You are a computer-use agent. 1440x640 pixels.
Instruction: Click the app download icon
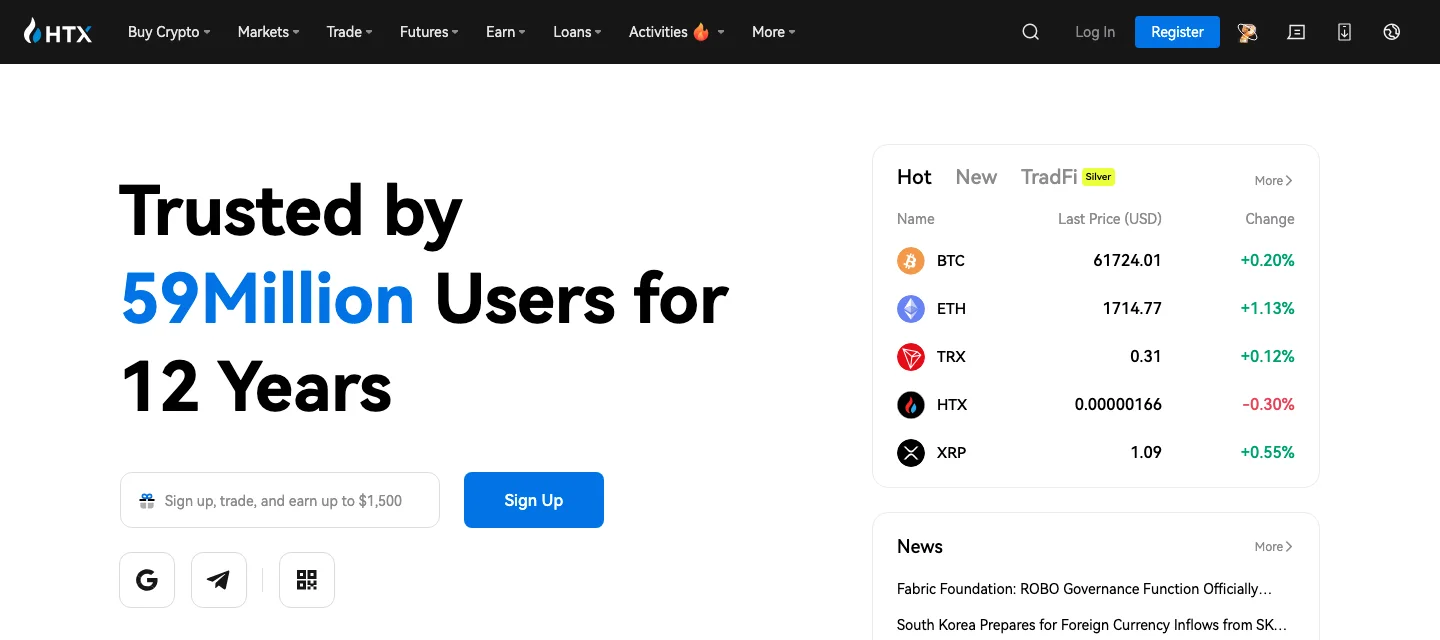1344,32
